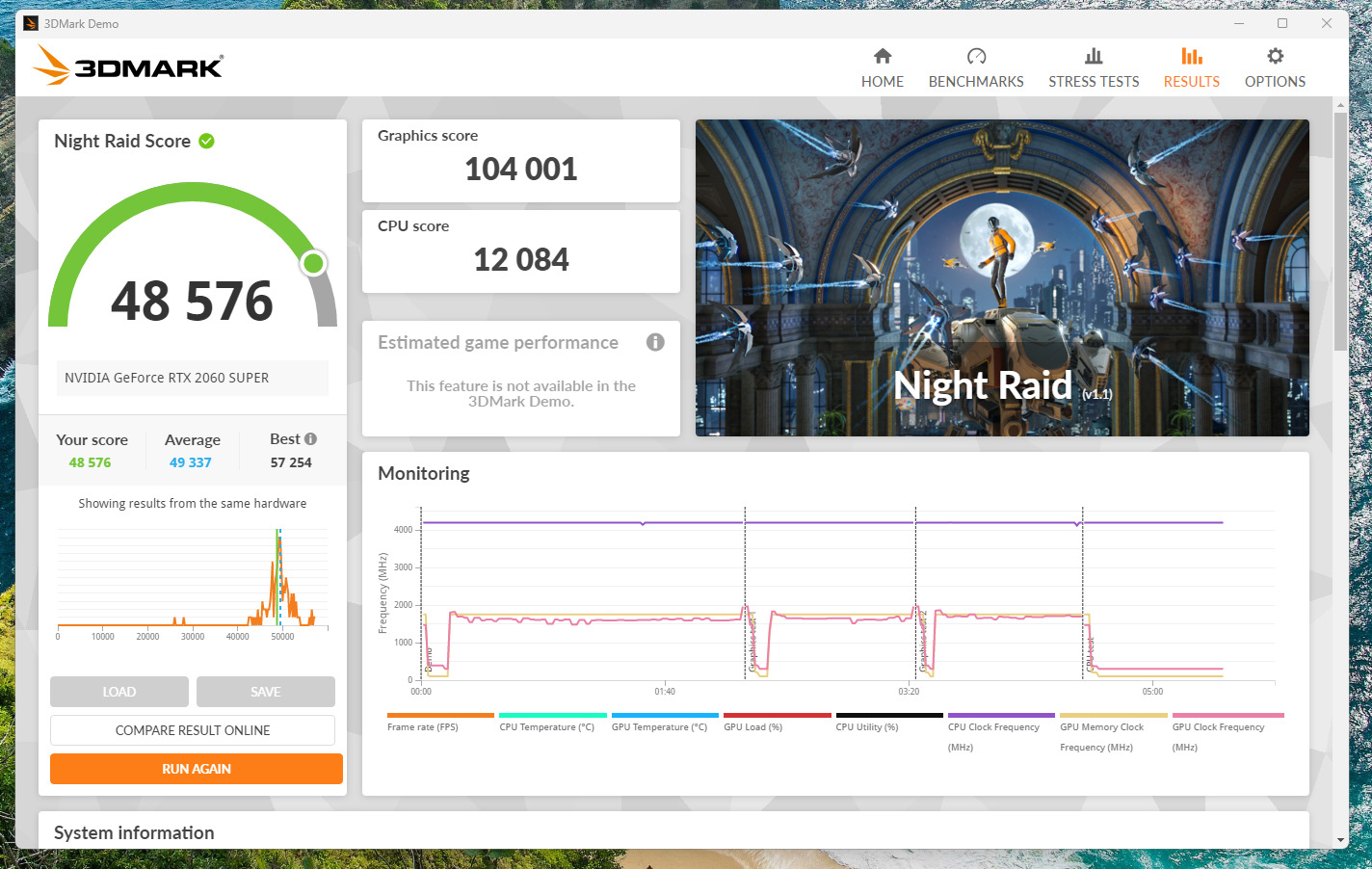Click 'Showing results from the same hardware' text
This screenshot has height=869, width=1372.
tap(193, 503)
